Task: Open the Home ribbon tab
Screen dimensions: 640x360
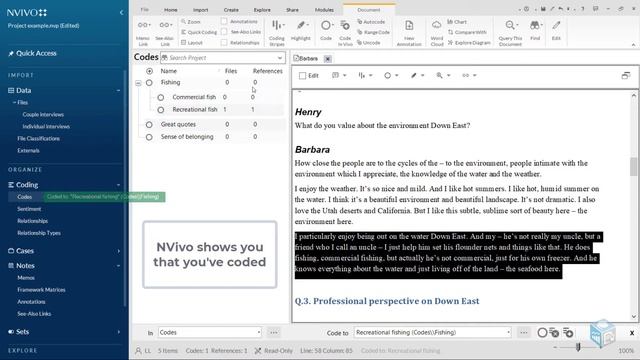Action: click(171, 10)
